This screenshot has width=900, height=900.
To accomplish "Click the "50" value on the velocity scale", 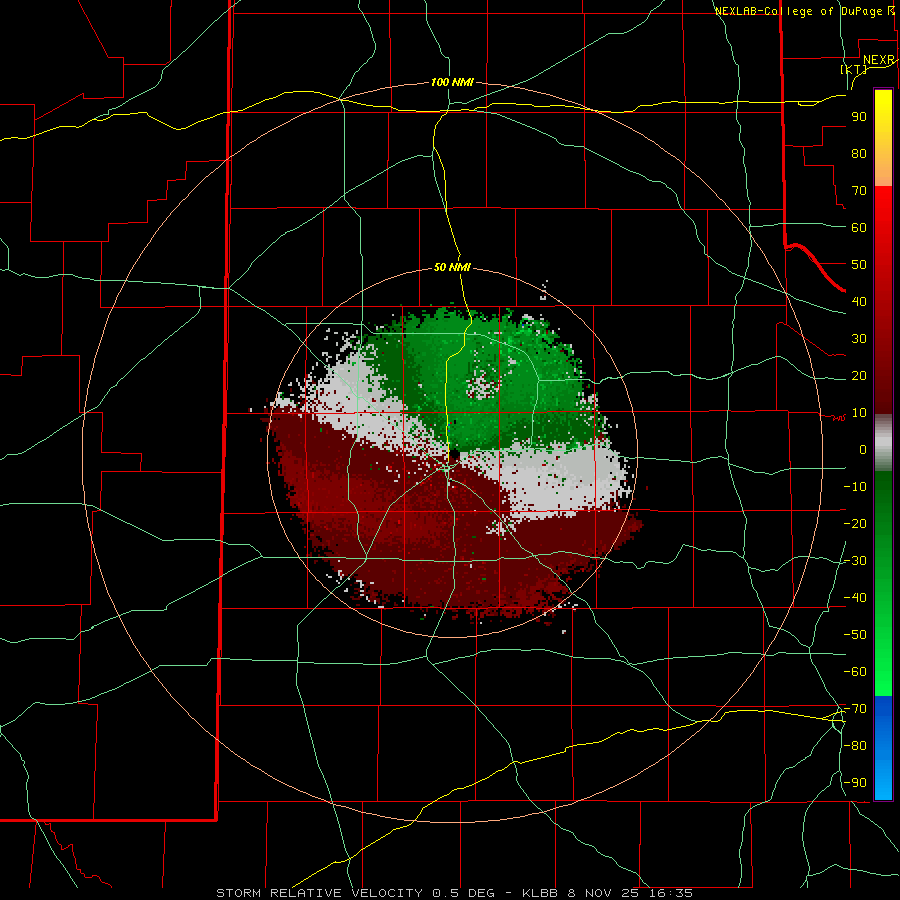I will click(859, 265).
